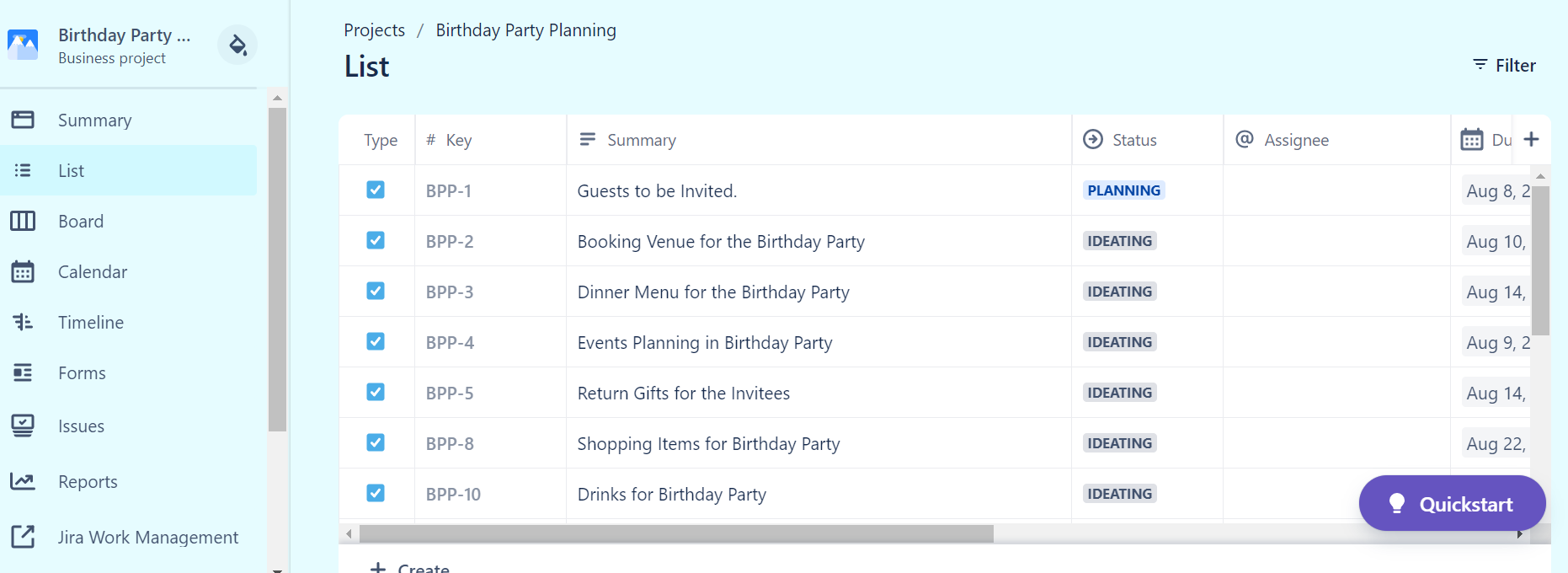Click the table scroll-left arrow

[349, 533]
